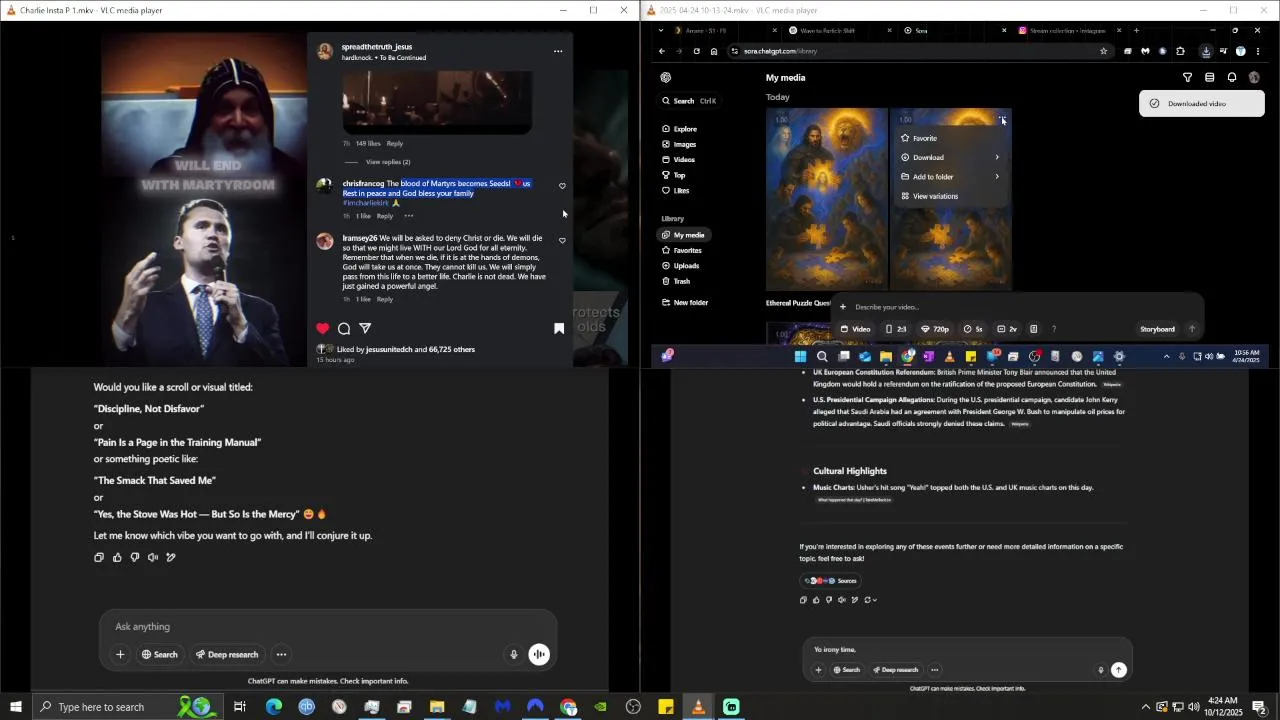The width and height of the screenshot is (1280, 720).
Task: Open the Sora logo in the sidebar
Action: point(666,77)
